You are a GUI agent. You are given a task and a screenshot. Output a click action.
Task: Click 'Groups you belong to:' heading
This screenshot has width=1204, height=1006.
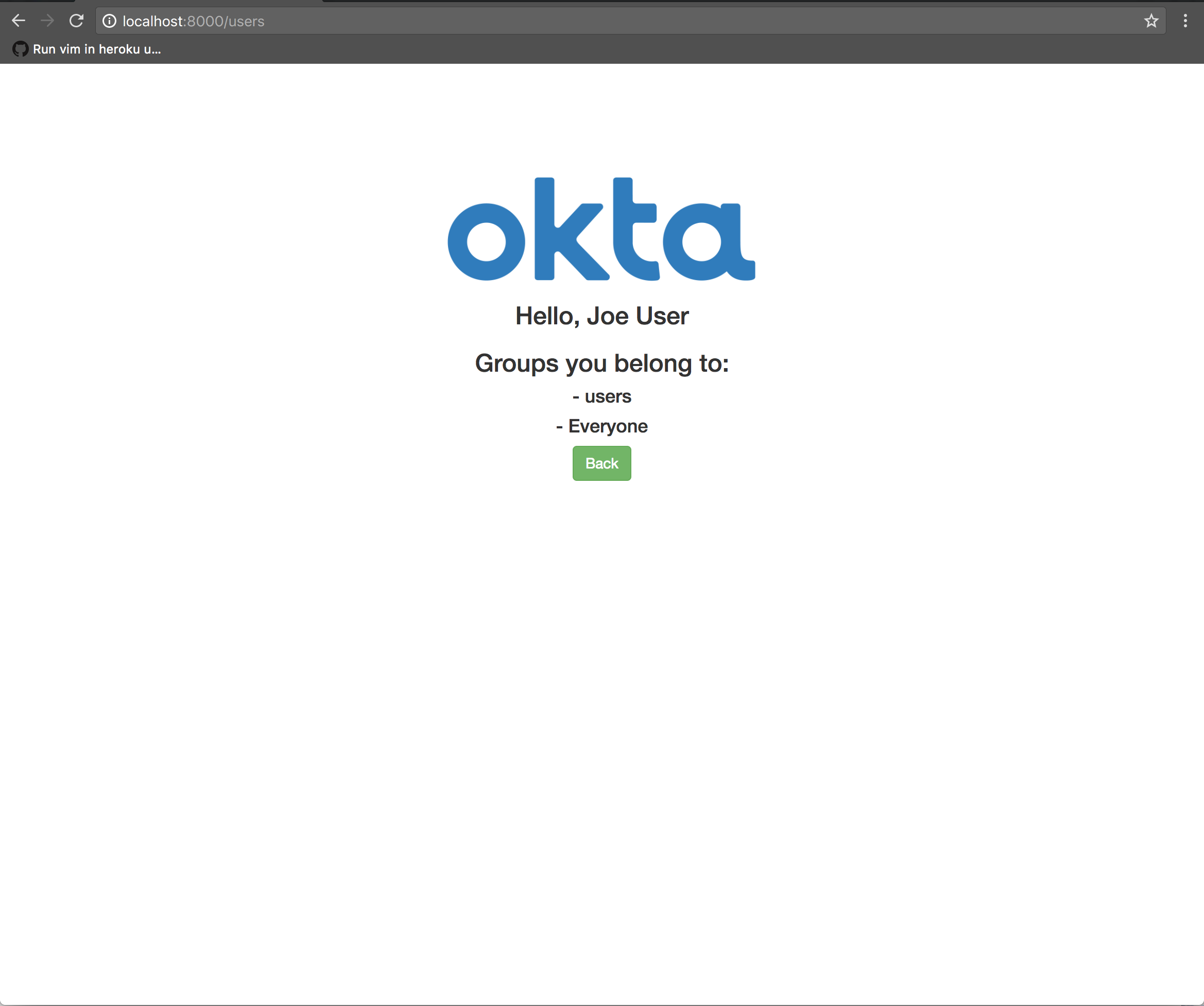[601, 363]
